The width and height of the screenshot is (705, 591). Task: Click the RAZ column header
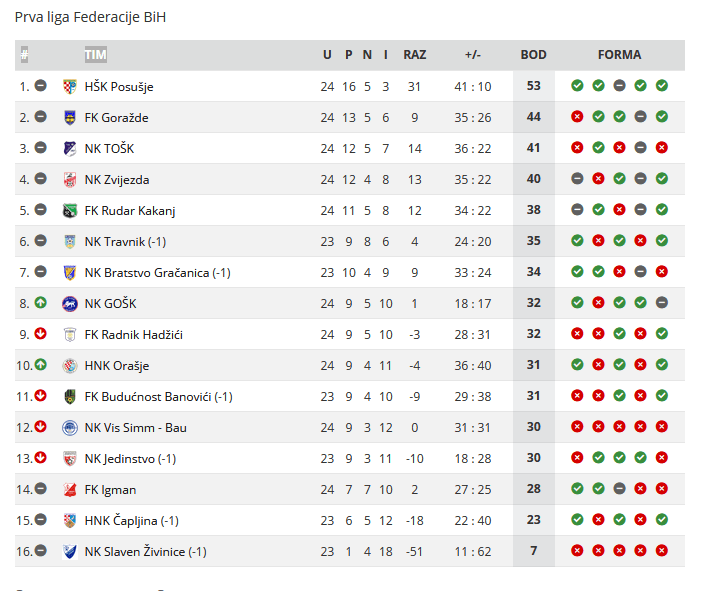(x=415, y=54)
